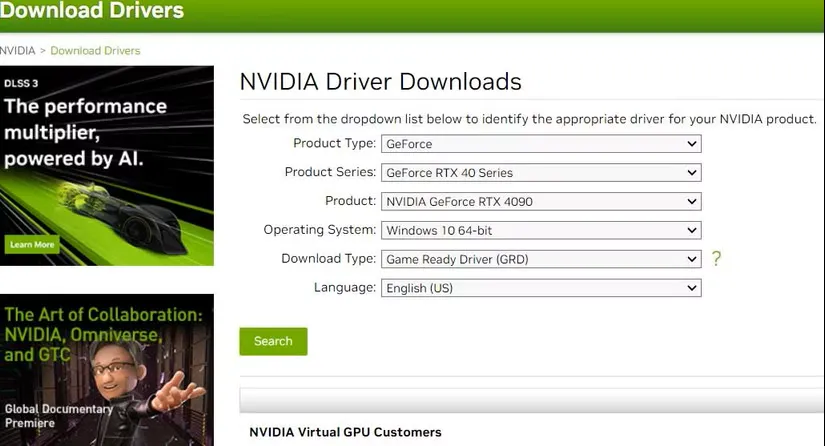Click the gray bar below Search
The image size is (825, 446).
532,400
